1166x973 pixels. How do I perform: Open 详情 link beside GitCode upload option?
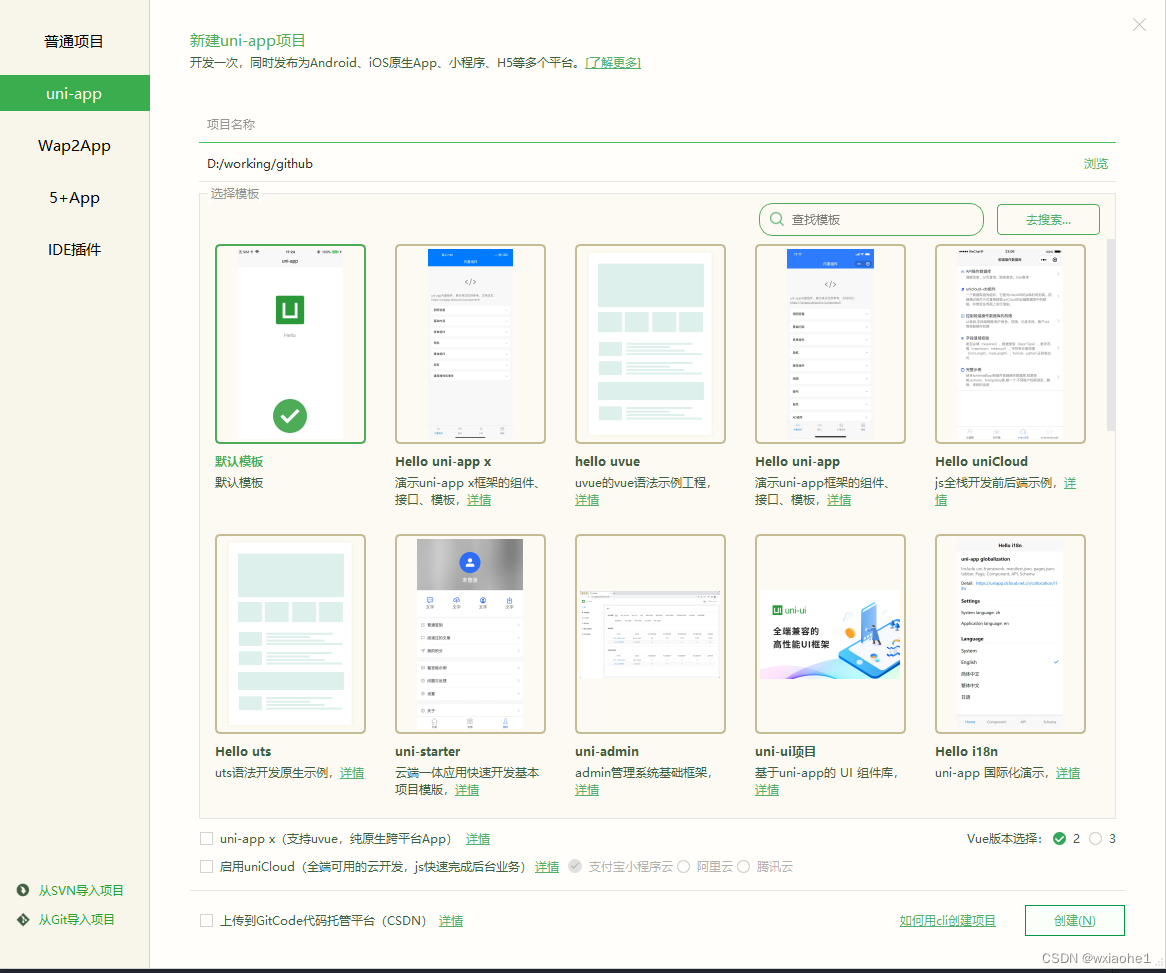click(451, 921)
